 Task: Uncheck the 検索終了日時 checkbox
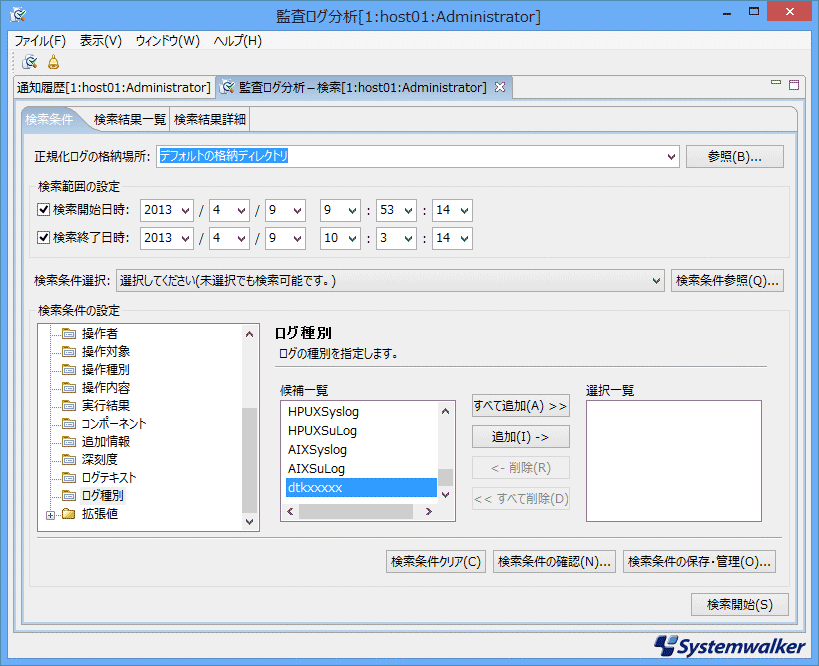click(x=43, y=238)
